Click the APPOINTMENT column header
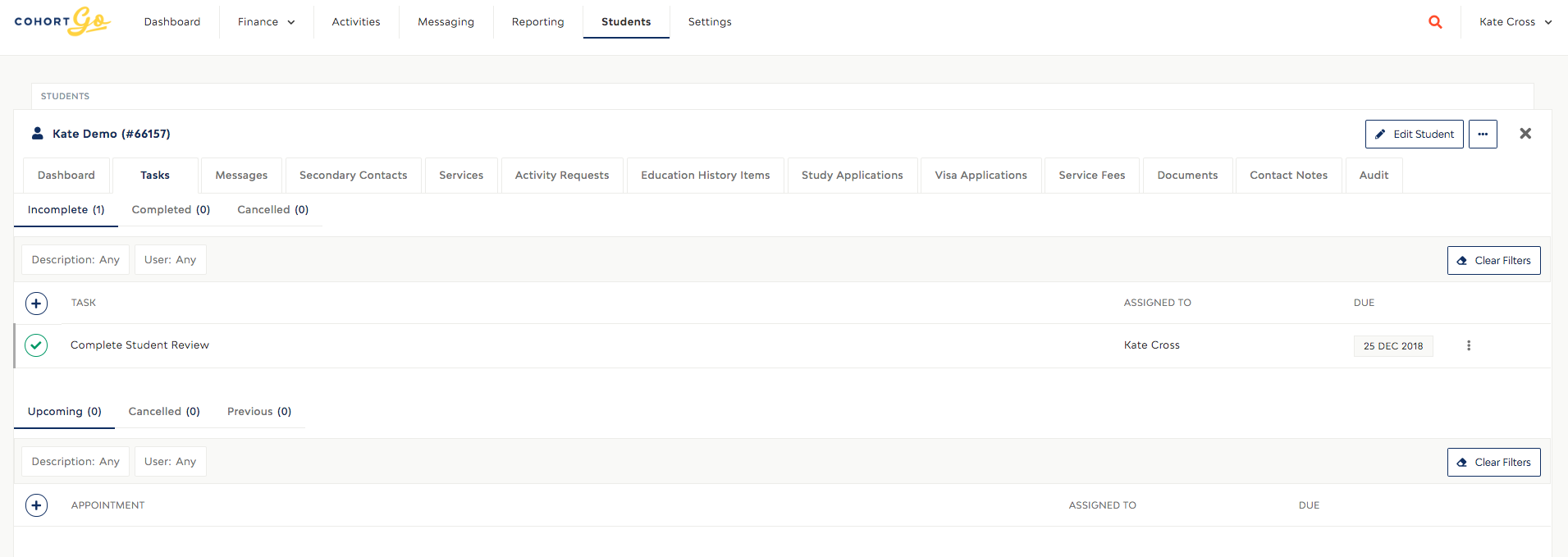Screen dimensions: 1568x557 [108, 505]
